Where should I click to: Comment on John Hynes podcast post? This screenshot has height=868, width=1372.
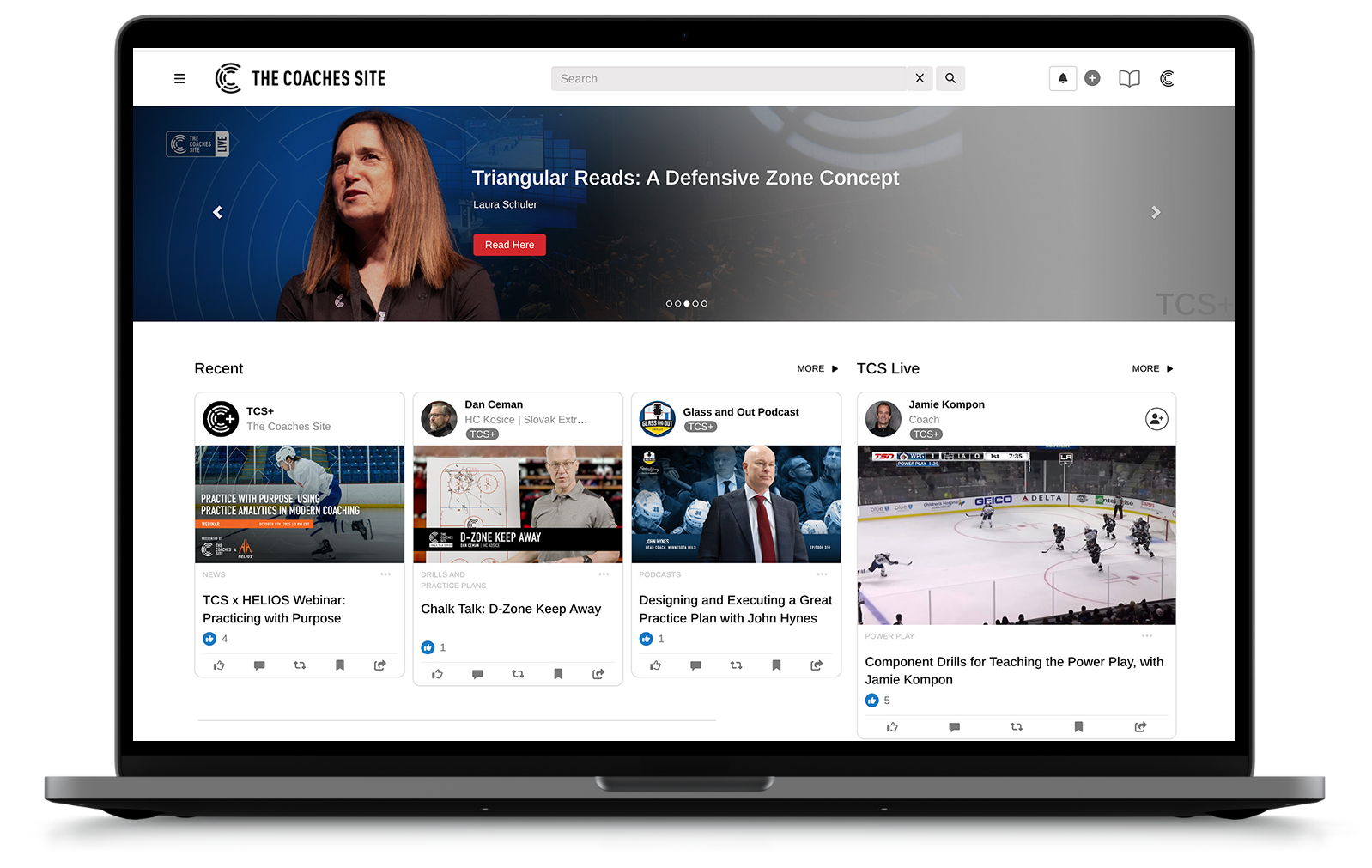click(x=695, y=665)
